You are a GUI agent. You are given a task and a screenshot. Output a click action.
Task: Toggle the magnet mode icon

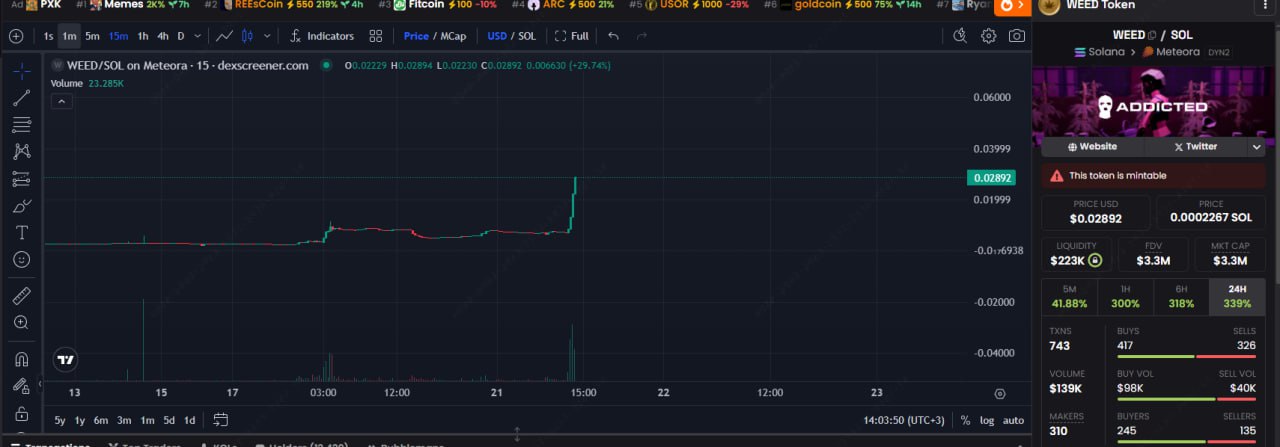(21, 359)
